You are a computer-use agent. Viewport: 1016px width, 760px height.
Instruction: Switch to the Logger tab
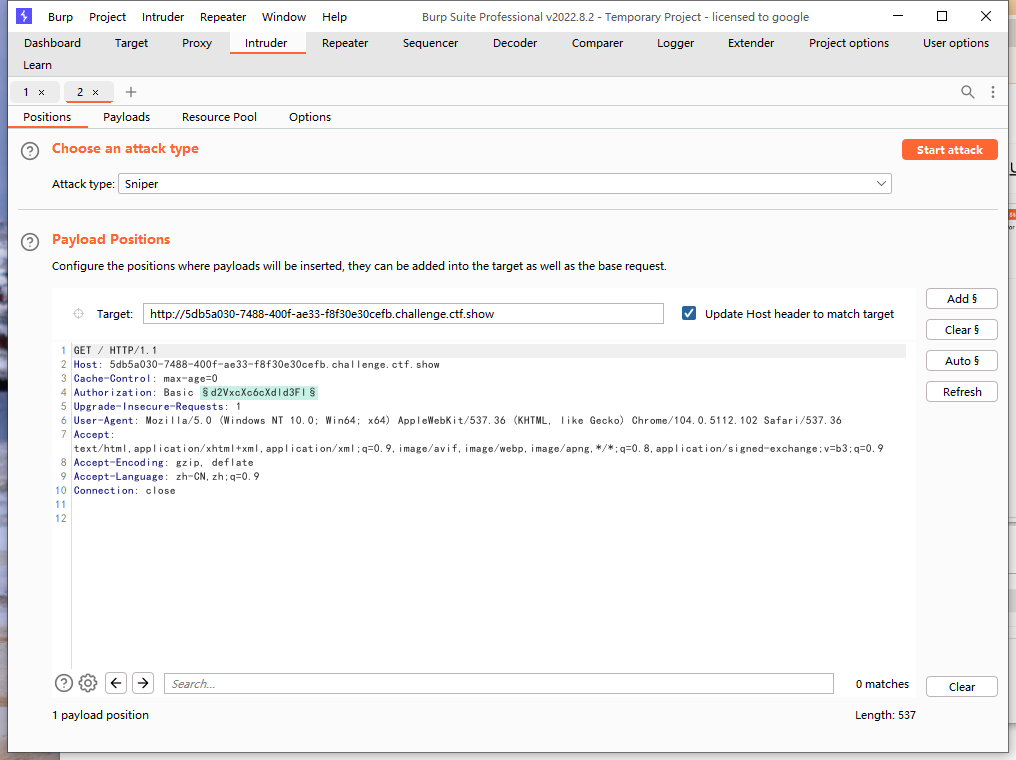676,43
